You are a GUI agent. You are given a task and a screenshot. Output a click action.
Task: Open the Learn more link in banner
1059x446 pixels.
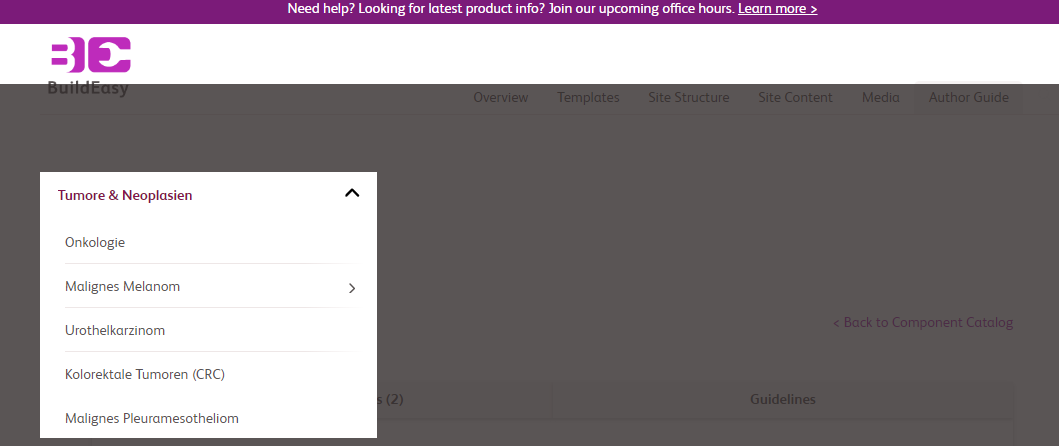click(x=777, y=9)
